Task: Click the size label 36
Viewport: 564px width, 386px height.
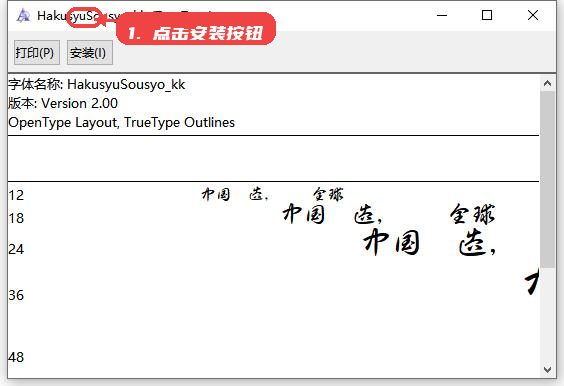Action: (x=16, y=295)
